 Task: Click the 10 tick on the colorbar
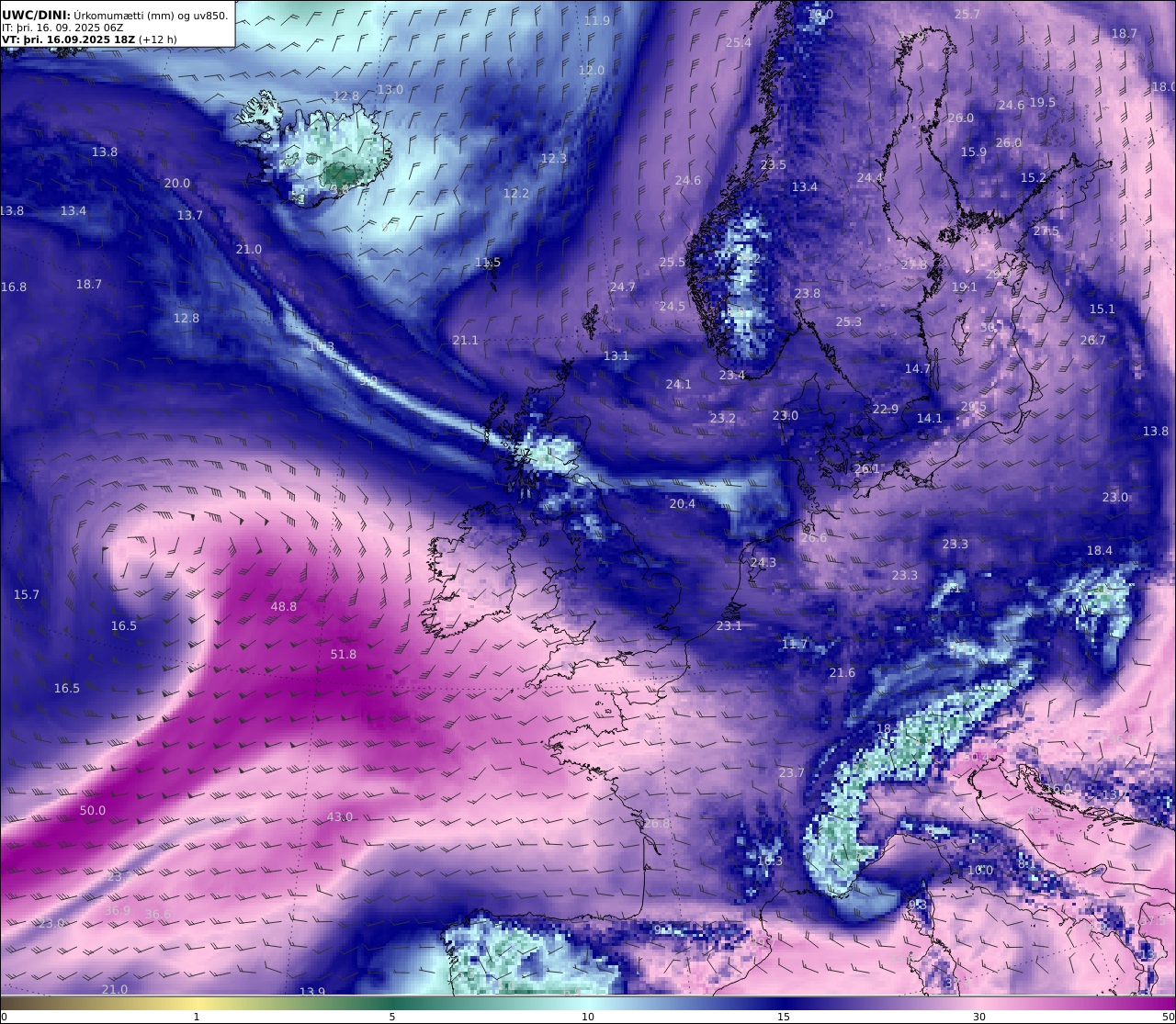(x=588, y=1017)
